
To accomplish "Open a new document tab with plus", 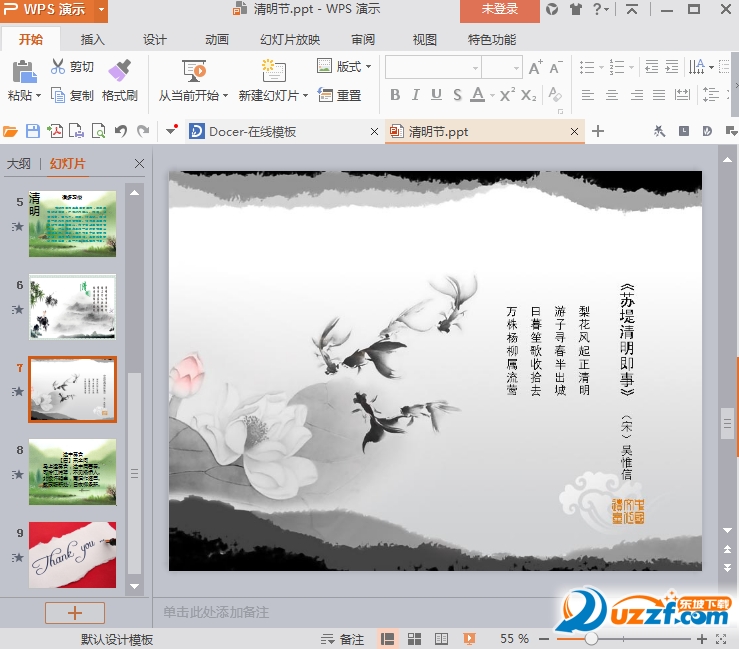I will coord(598,131).
